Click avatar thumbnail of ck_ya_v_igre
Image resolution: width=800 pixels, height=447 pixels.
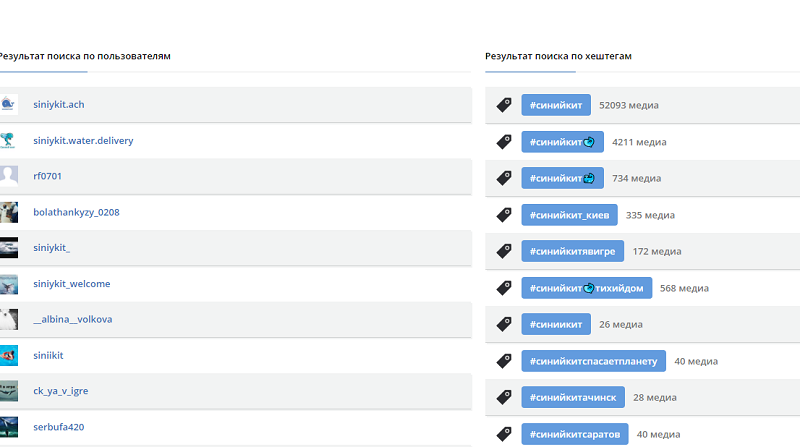pyautogui.click(x=9, y=391)
